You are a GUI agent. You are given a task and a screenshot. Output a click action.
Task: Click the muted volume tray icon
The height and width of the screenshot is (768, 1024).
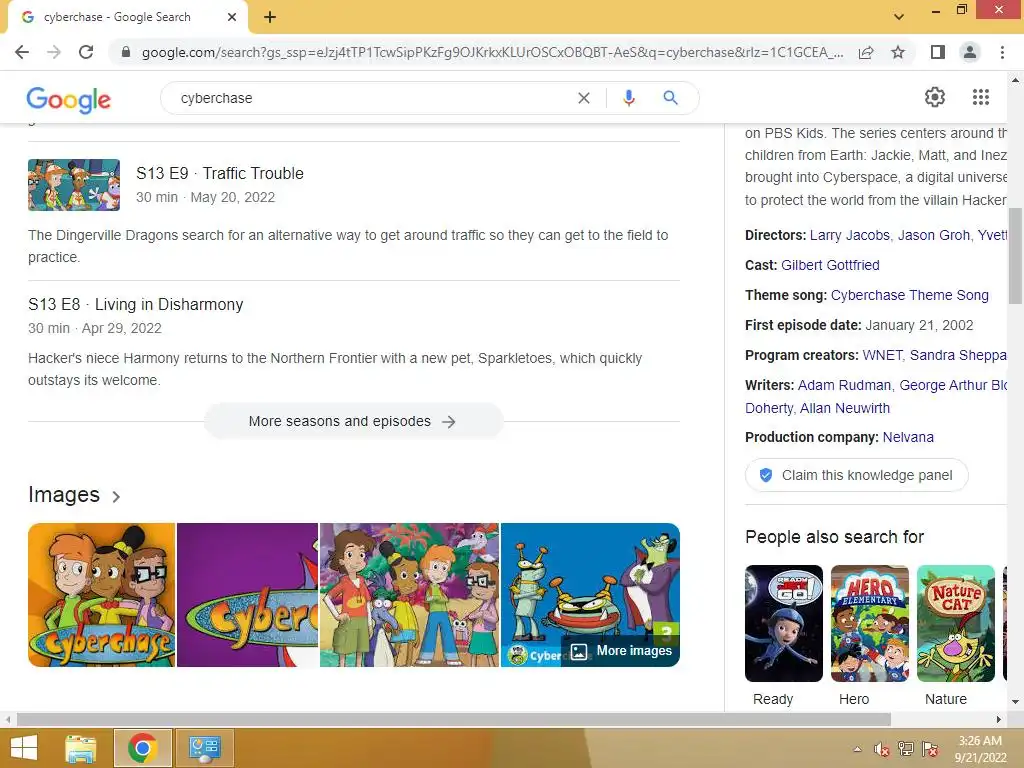(882, 749)
